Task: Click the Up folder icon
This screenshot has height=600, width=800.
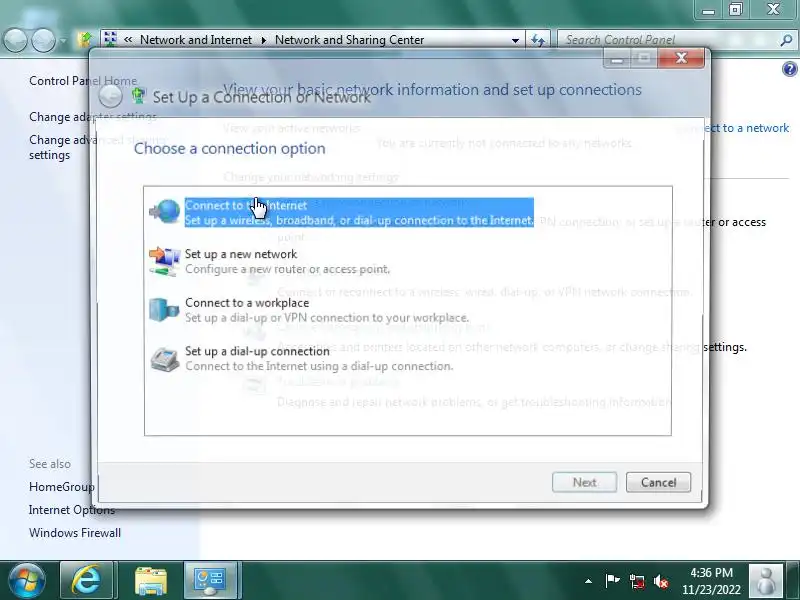Action: click(x=85, y=39)
